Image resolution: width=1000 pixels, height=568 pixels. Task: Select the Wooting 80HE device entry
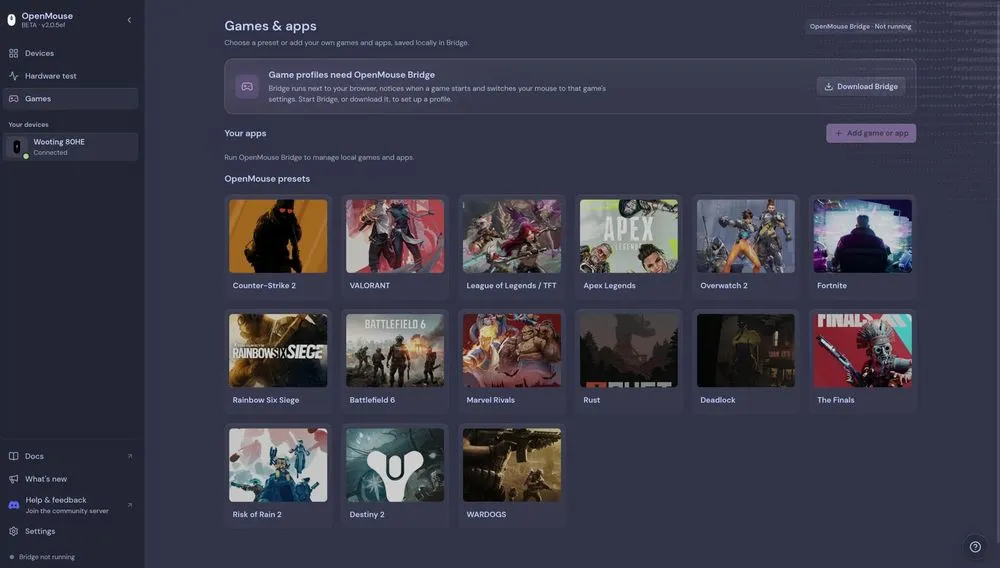[x=71, y=147]
